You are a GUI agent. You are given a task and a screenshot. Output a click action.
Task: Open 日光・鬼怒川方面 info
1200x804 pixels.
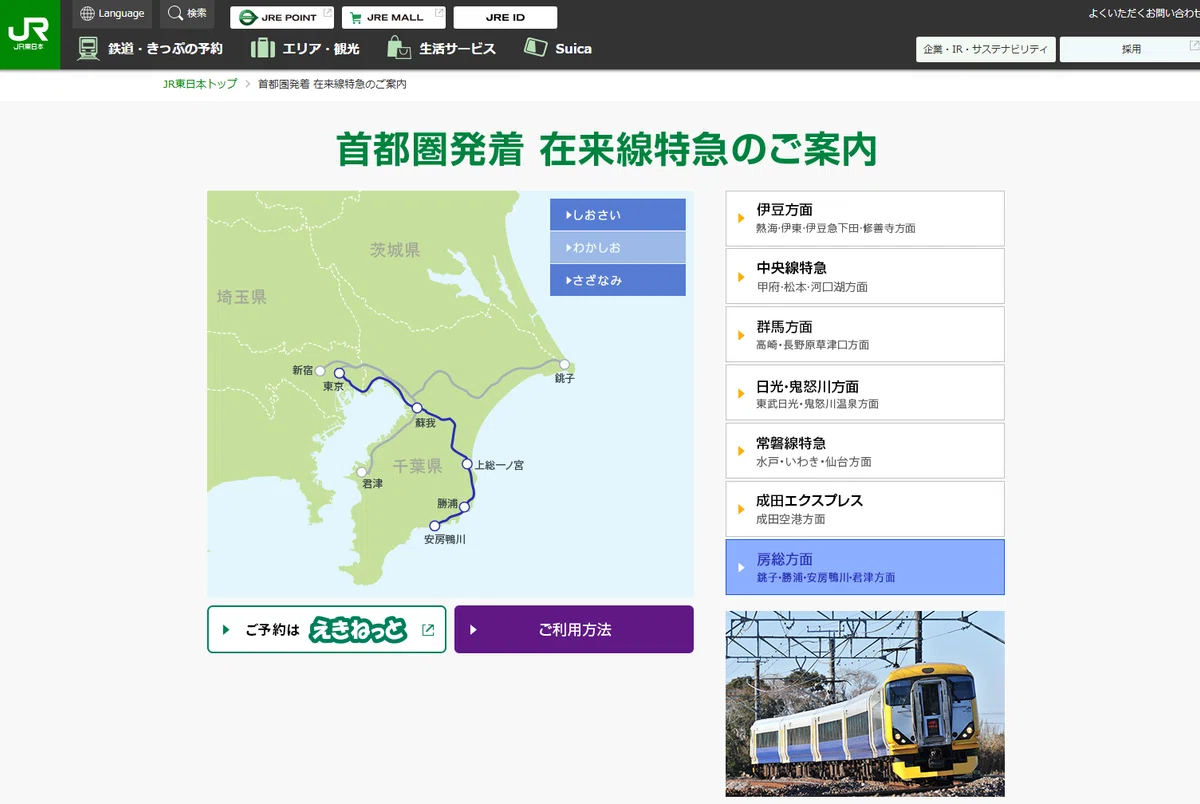[865, 393]
